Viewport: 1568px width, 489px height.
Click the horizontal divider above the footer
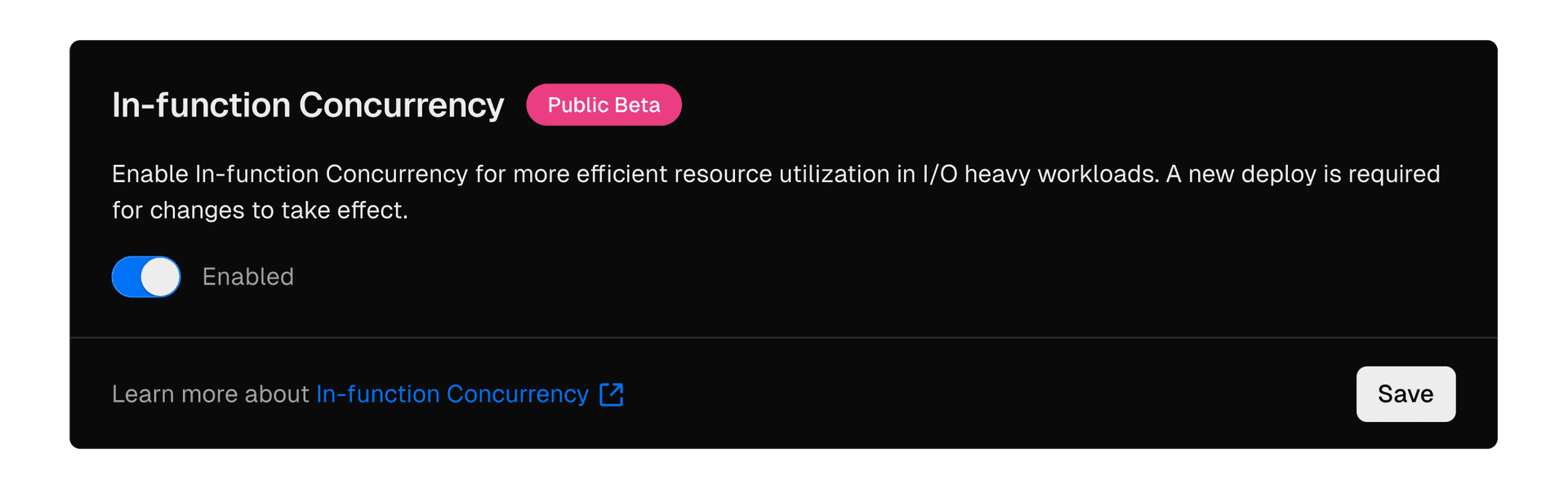784,337
